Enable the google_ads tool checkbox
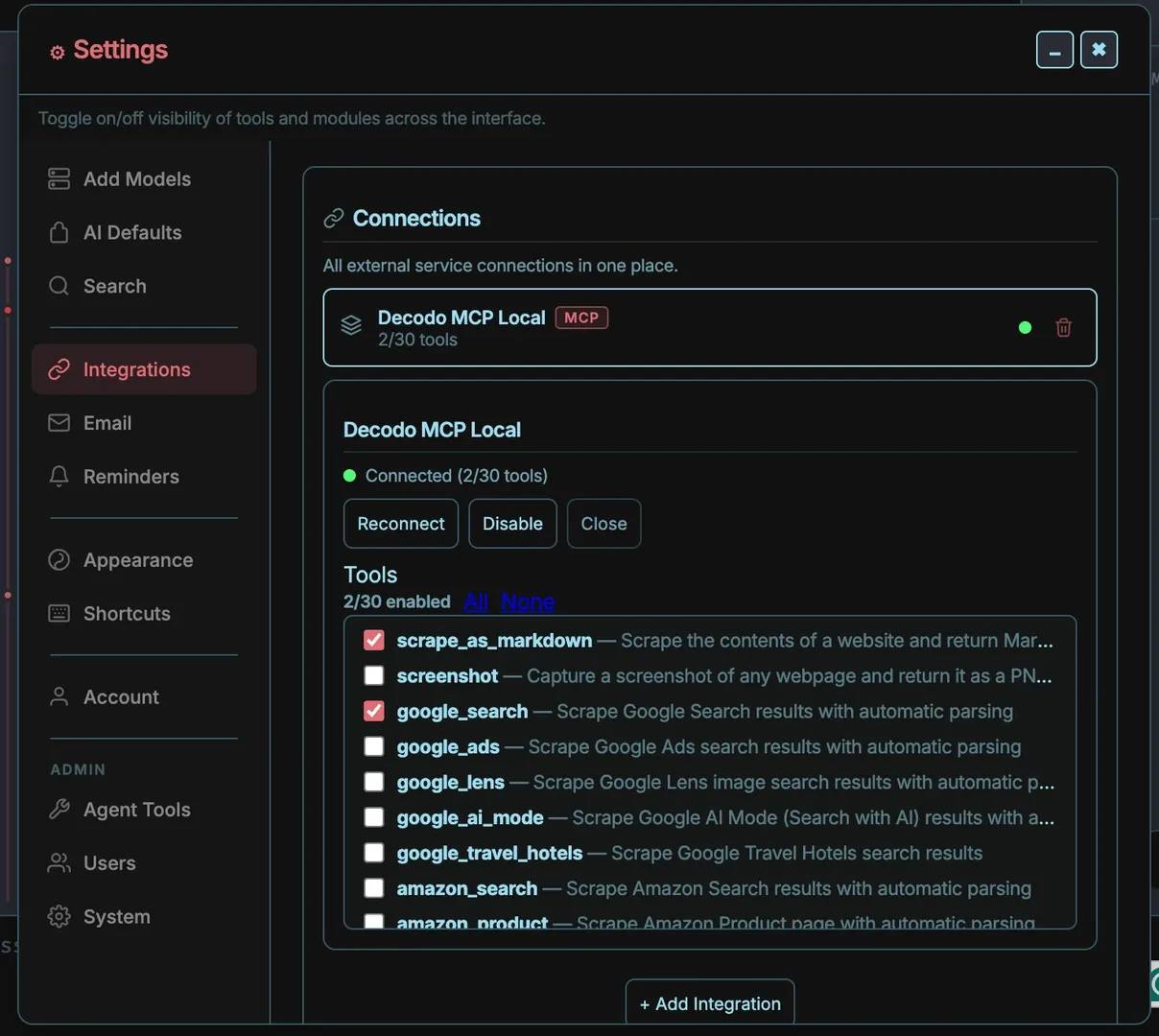This screenshot has height=1036, width=1159. pyautogui.click(x=374, y=746)
